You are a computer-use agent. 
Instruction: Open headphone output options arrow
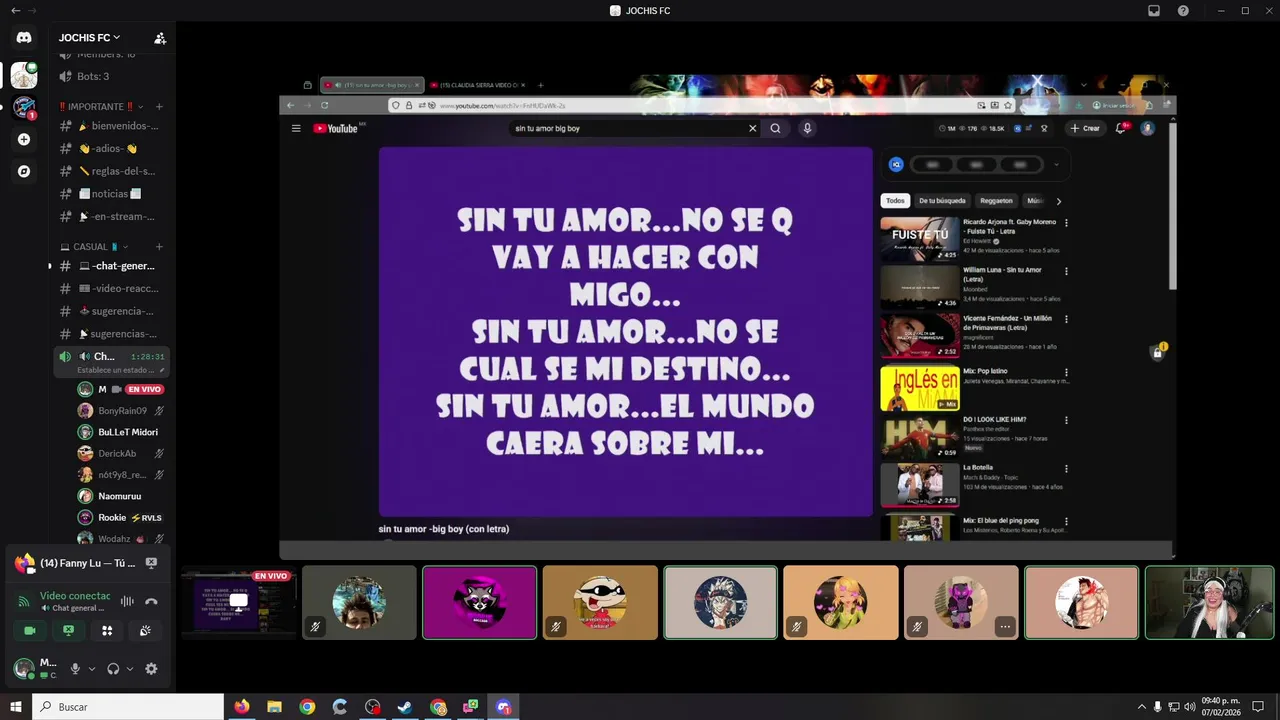130,668
